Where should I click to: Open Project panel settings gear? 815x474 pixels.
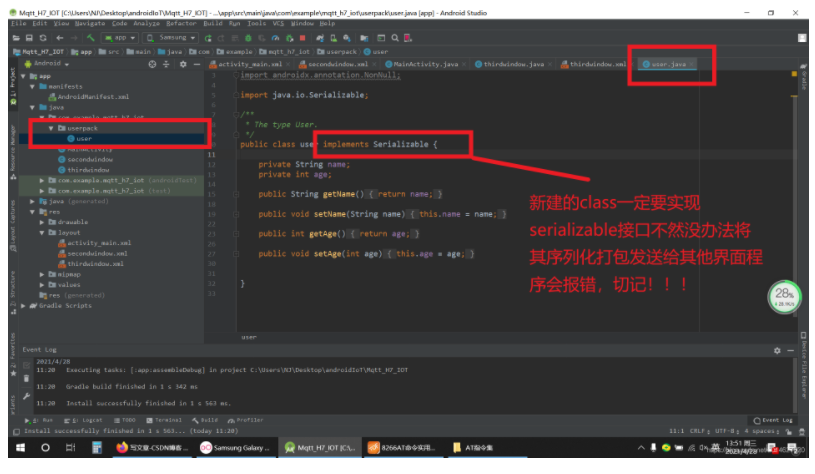(x=183, y=64)
